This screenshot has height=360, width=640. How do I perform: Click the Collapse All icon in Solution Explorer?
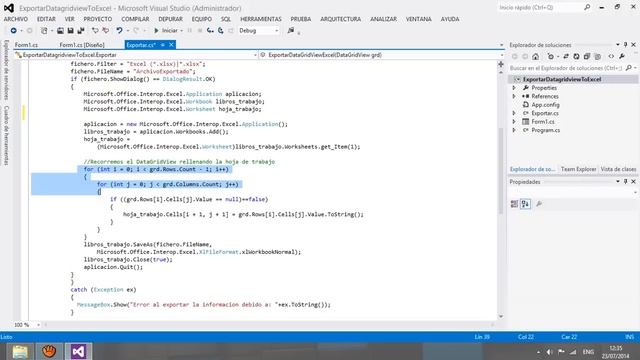pyautogui.click(x=587, y=56)
